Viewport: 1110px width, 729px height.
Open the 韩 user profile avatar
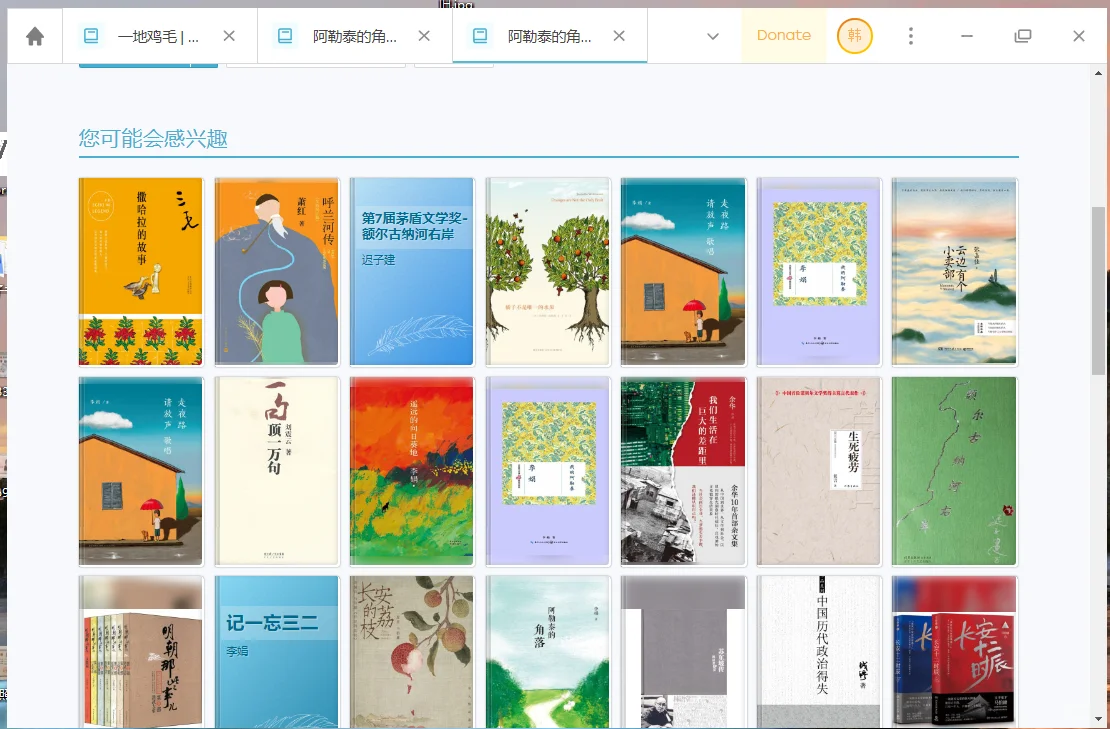[854, 35]
